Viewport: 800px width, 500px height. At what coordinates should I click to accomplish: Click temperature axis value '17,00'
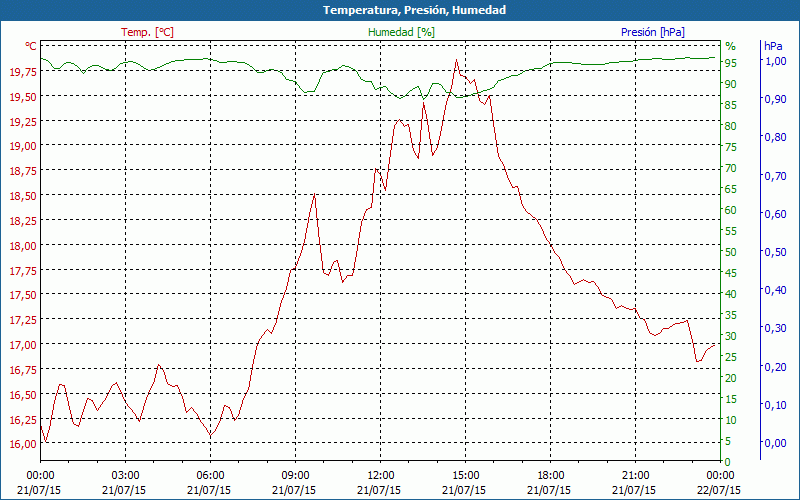pyautogui.click(x=23, y=345)
